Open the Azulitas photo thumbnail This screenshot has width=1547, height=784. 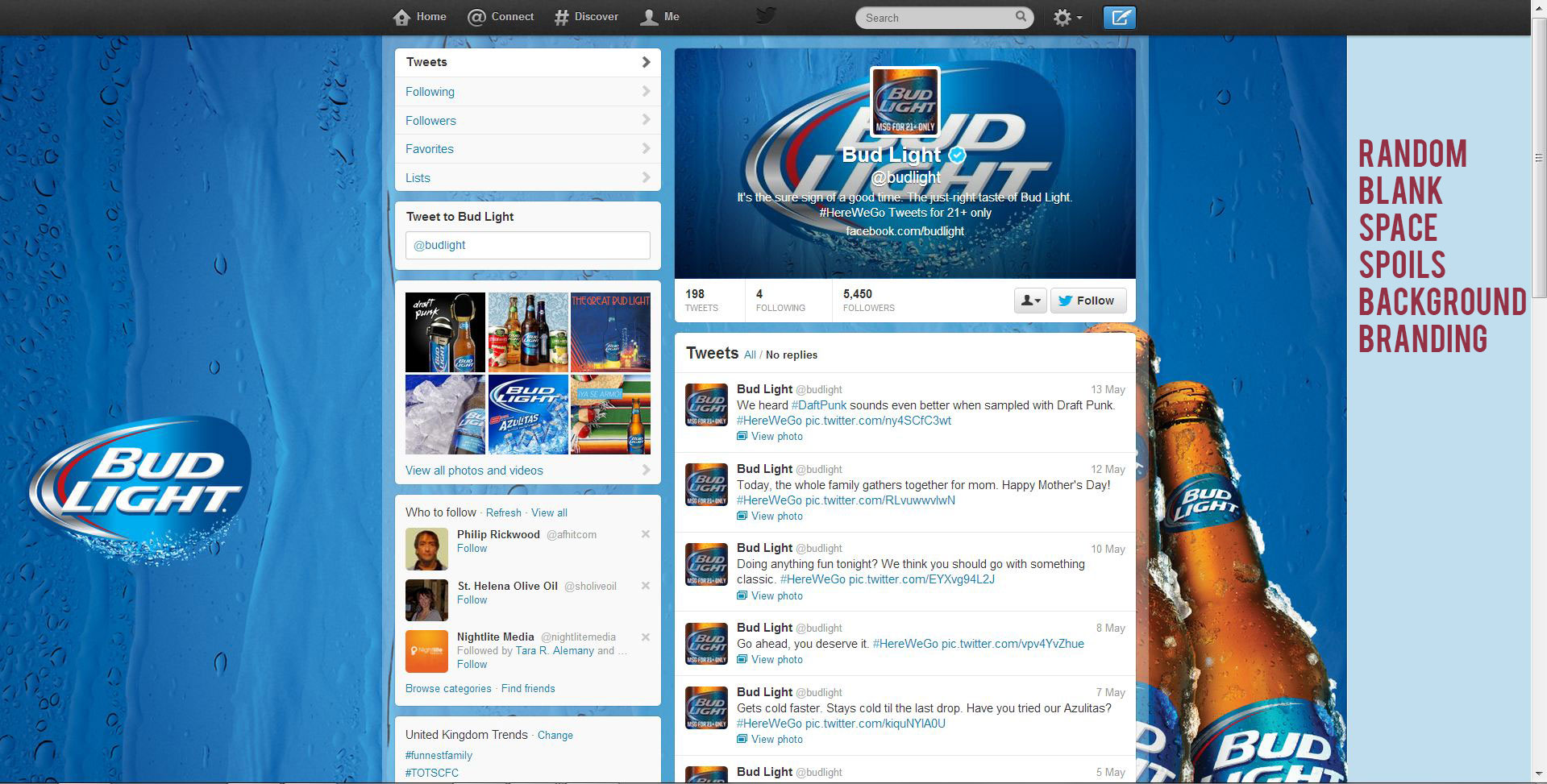(x=528, y=414)
